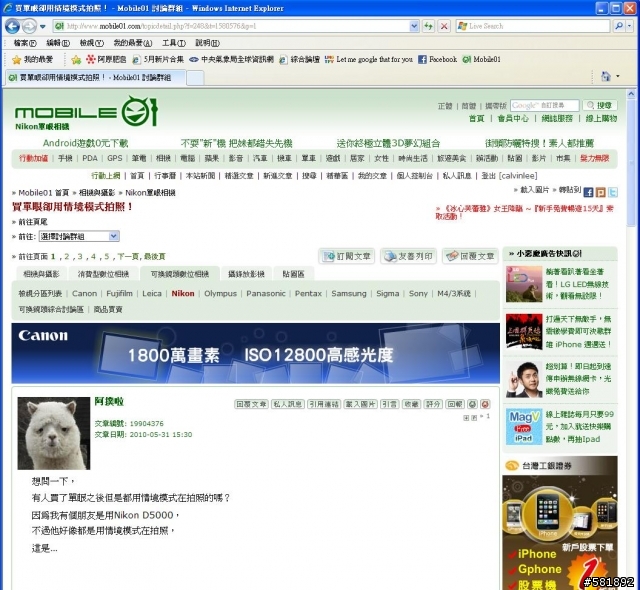Open the 選擇討論群組 forum dropdown
This screenshot has width=640, height=590.
pos(79,236)
